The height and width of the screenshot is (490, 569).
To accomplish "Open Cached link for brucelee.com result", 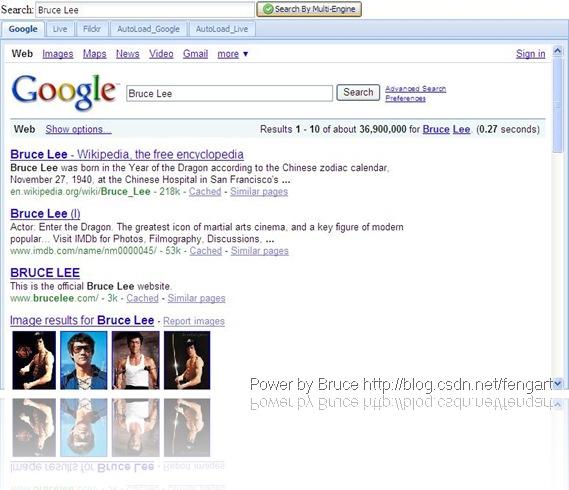I will 142,298.
